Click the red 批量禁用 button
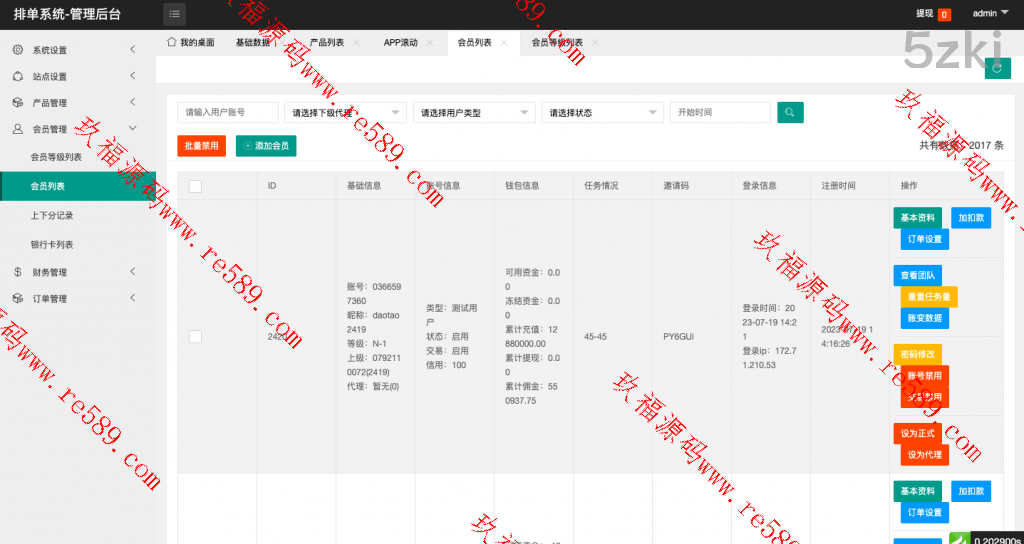Screen dimensions: 1024x544 pos(201,146)
